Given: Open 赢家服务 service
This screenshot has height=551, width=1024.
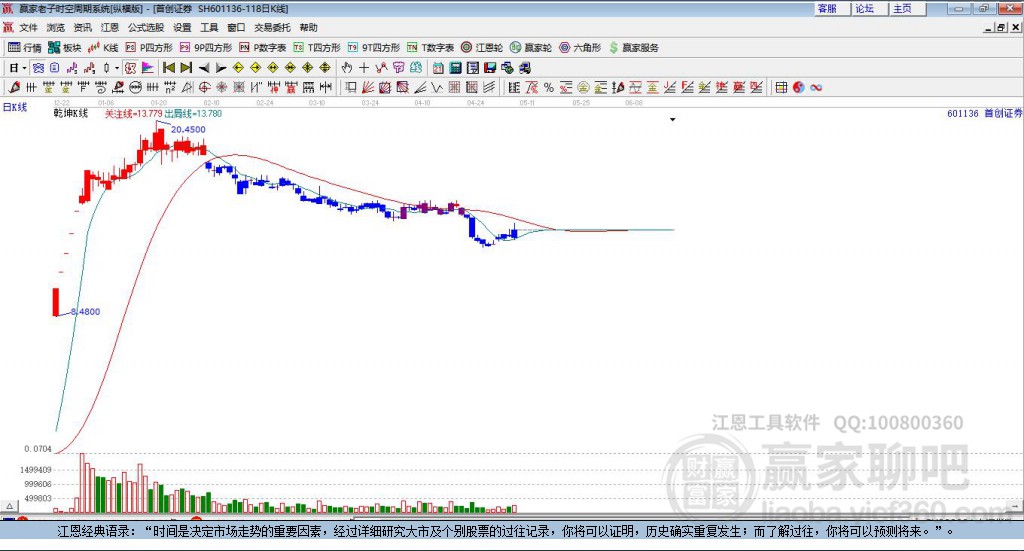Looking at the screenshot, I should click(x=634, y=48).
